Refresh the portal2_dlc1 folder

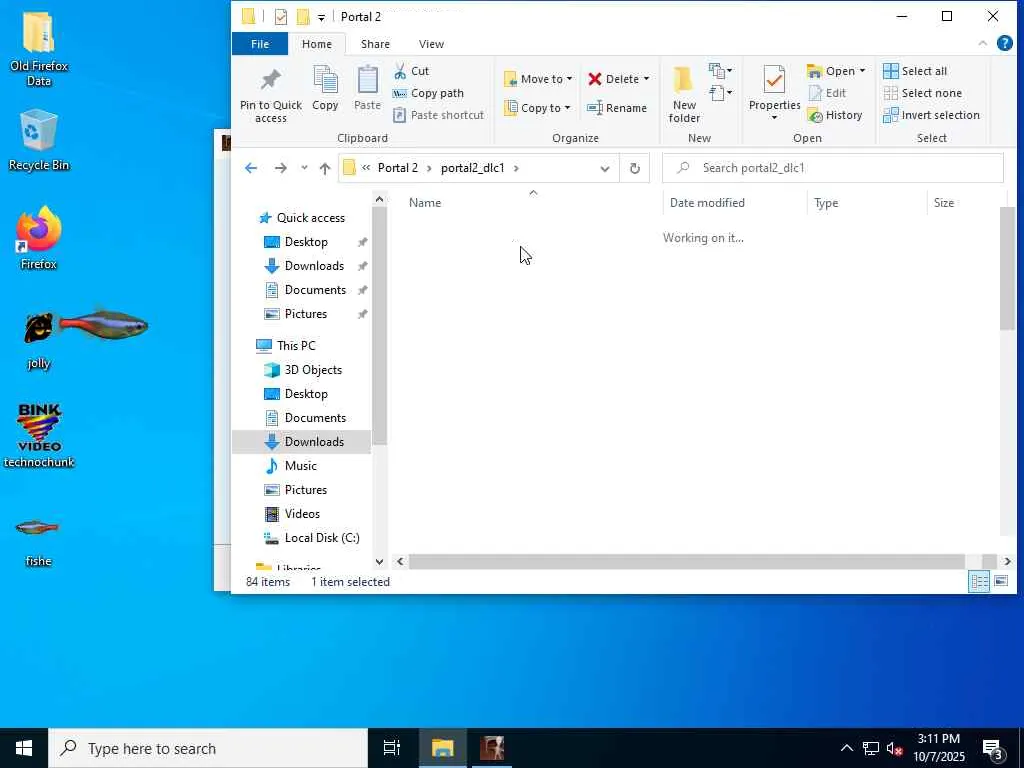pyautogui.click(x=634, y=168)
